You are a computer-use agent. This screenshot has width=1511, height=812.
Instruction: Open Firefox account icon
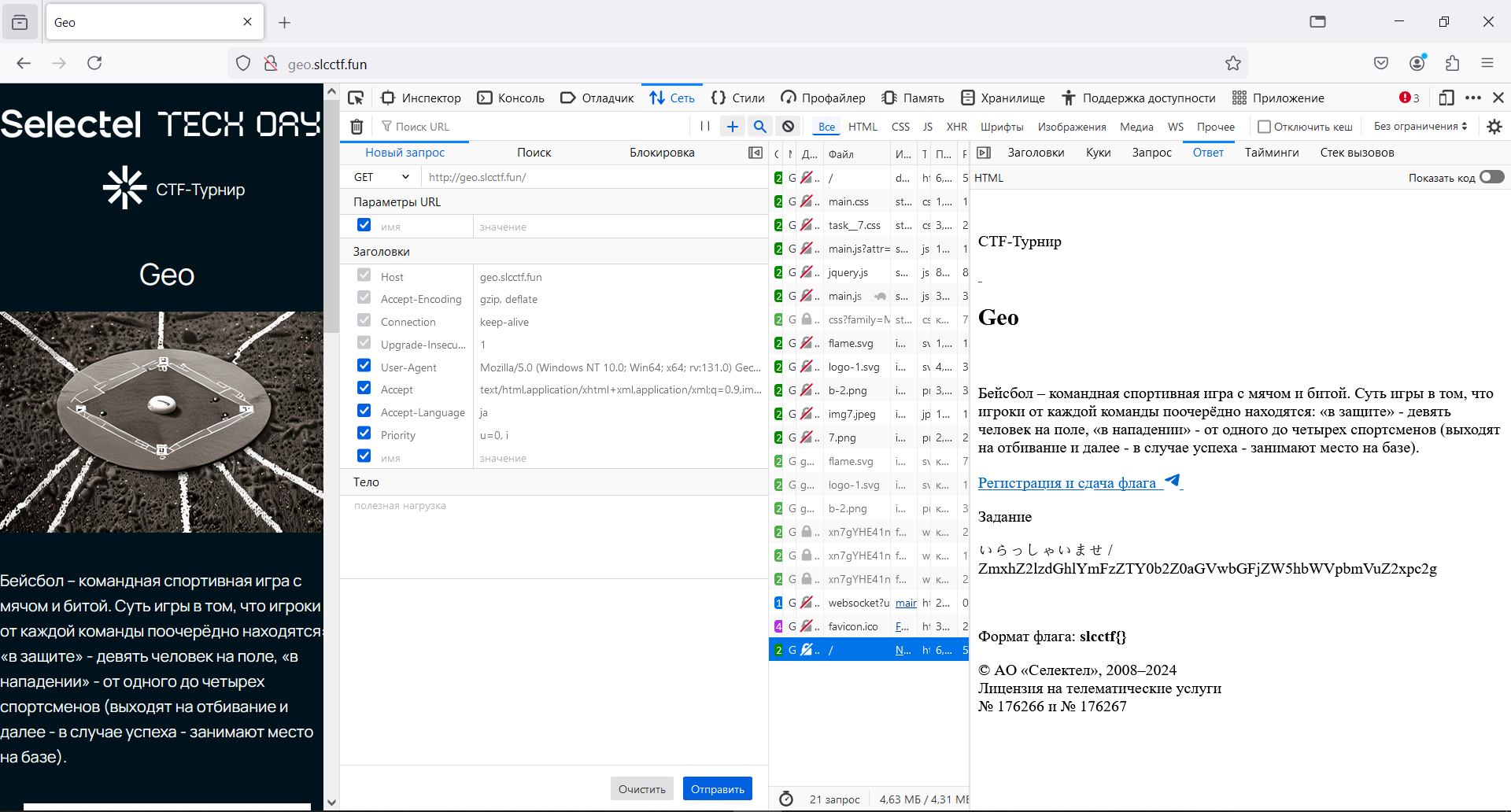tap(1417, 63)
